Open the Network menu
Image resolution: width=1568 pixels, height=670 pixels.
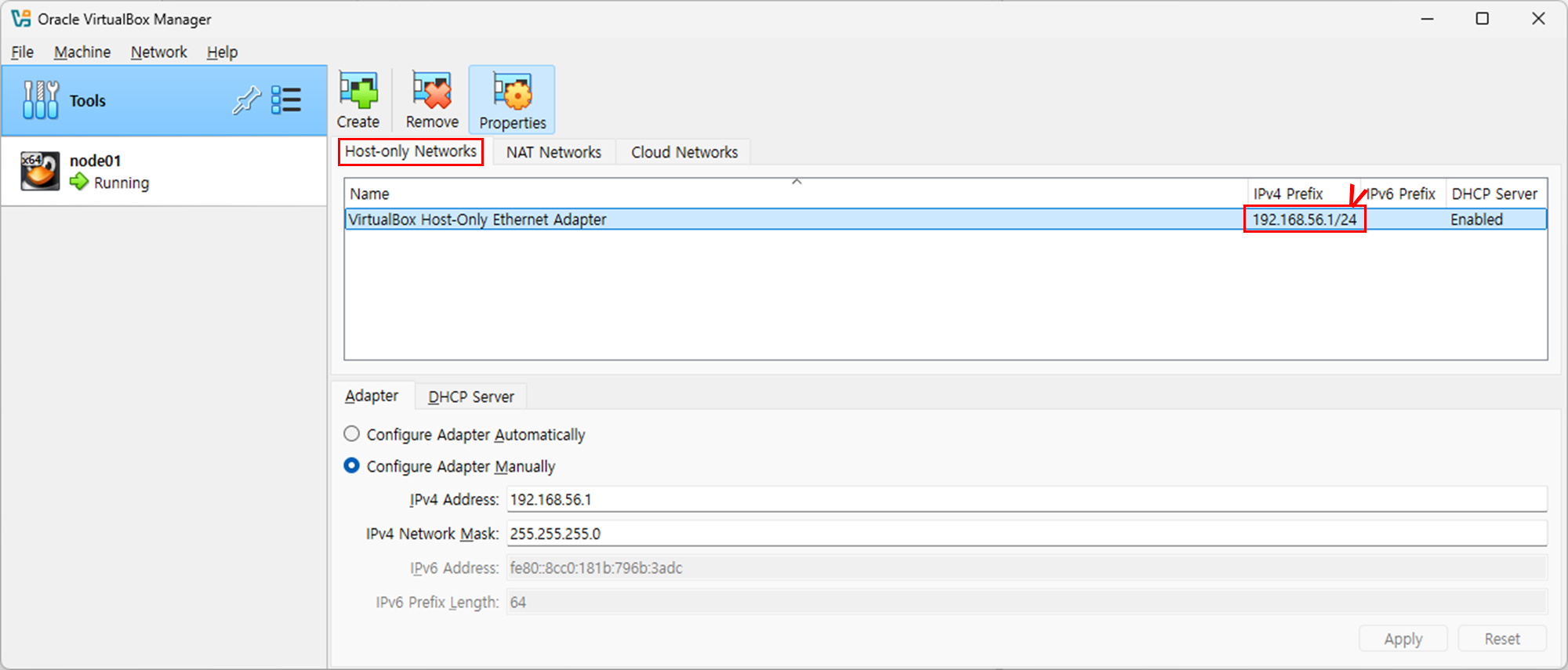click(159, 53)
